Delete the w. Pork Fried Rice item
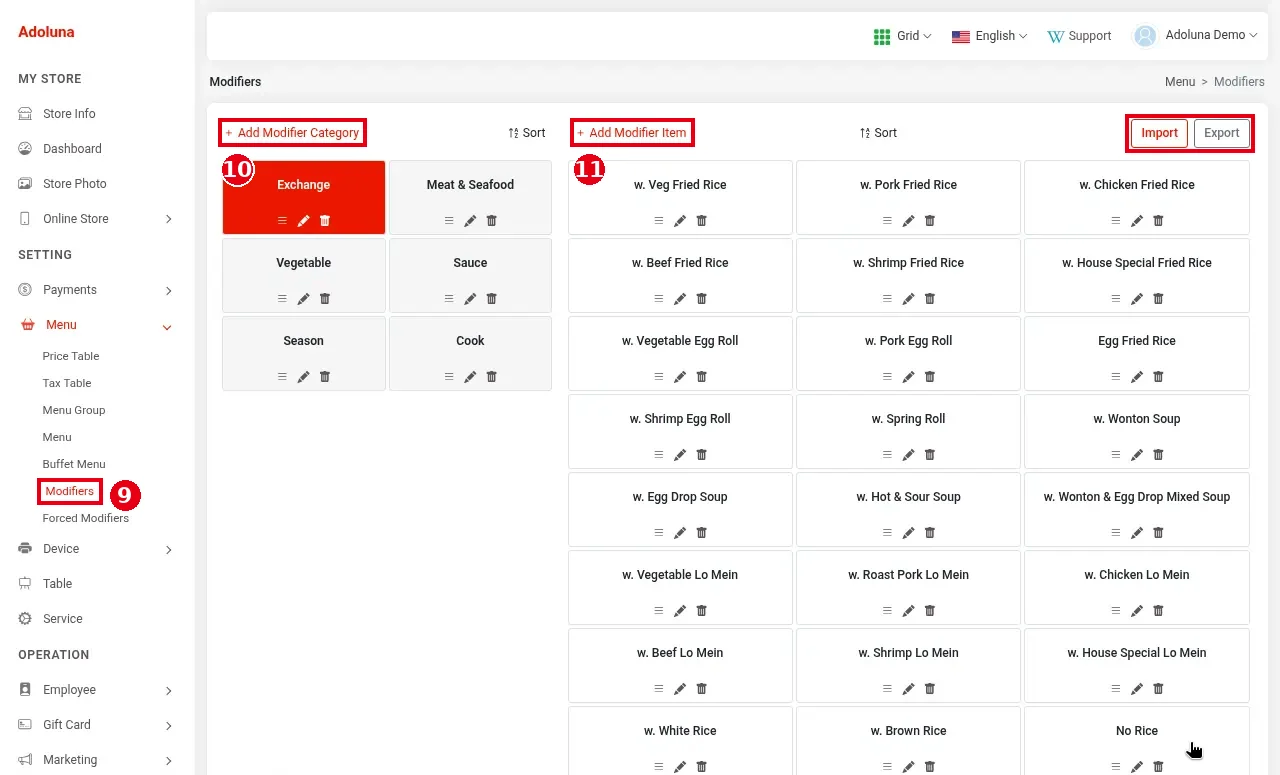The width and height of the screenshot is (1280, 775). 930,220
